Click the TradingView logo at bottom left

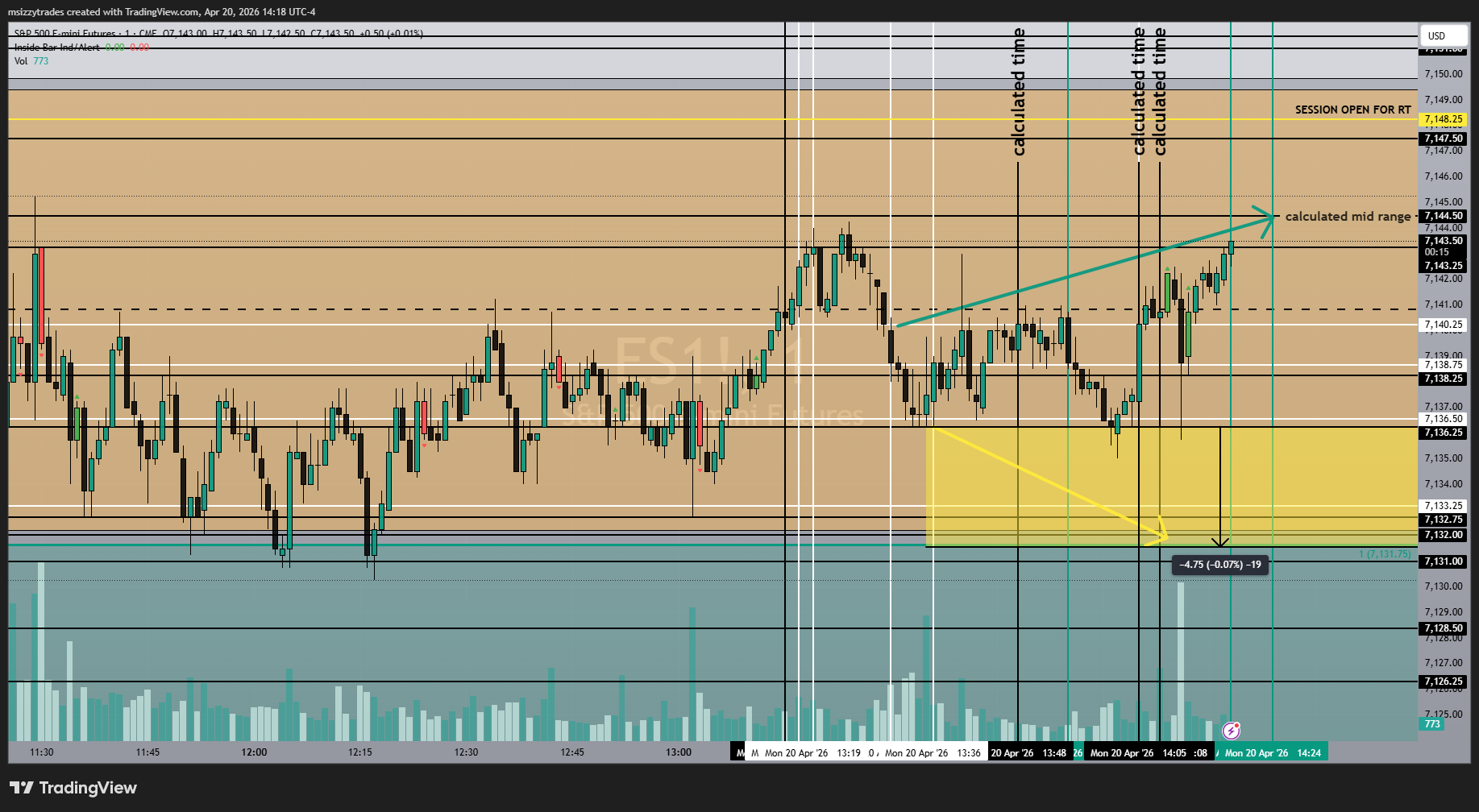pos(73,788)
